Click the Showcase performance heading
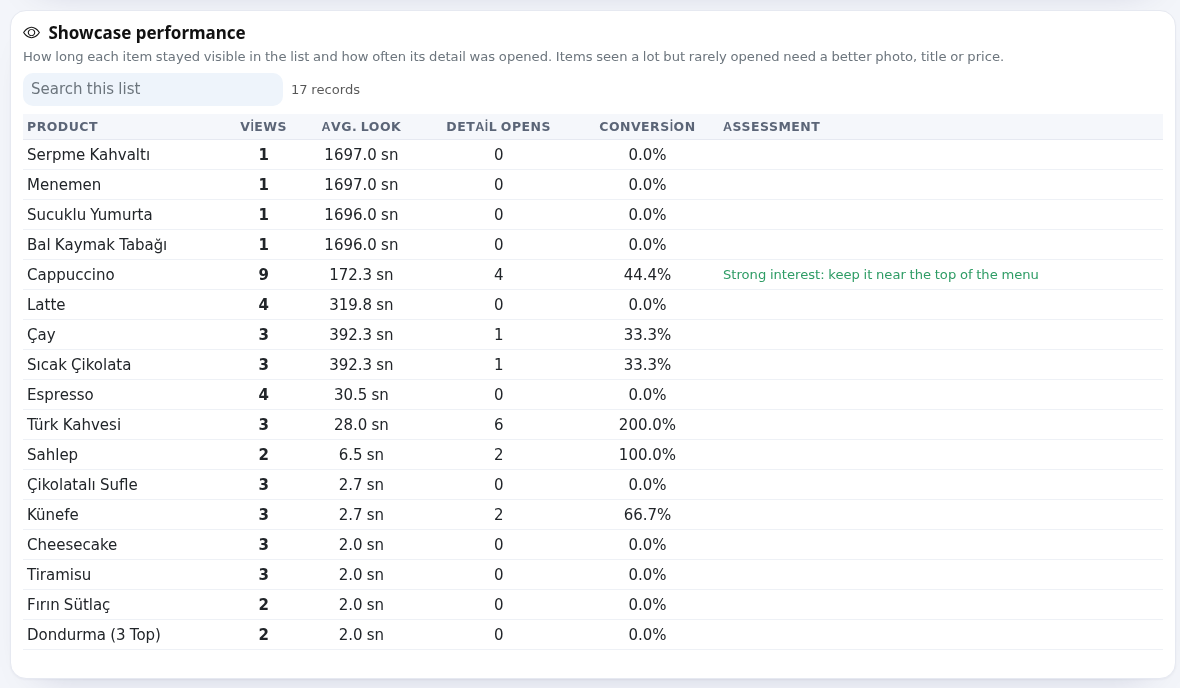This screenshot has height=688, width=1180. pos(147,33)
